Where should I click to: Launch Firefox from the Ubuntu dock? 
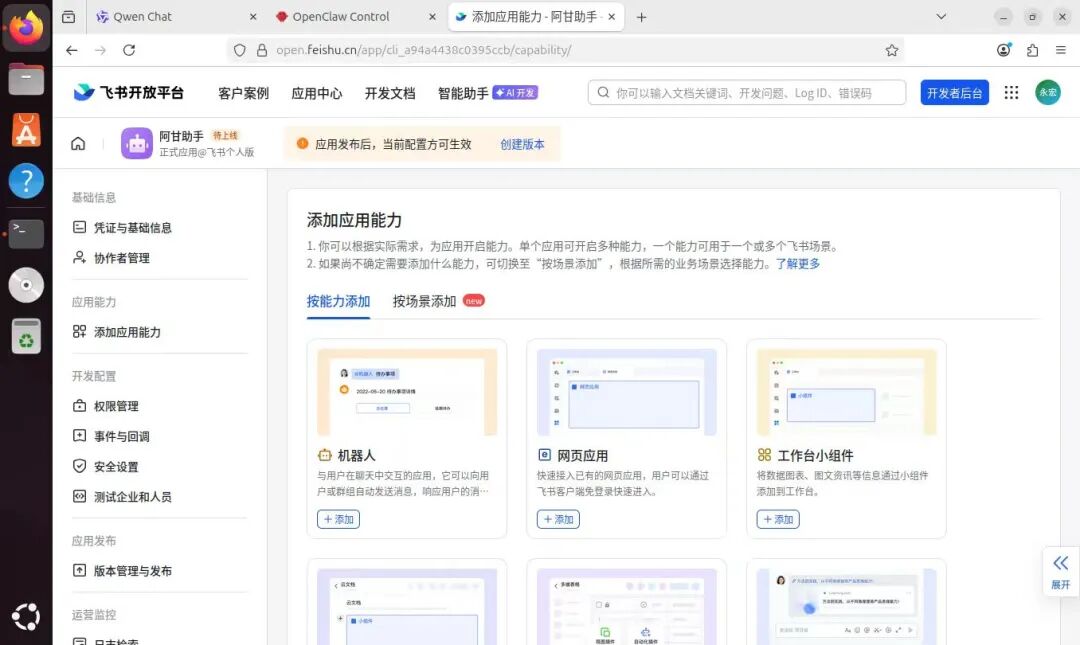pos(26,27)
